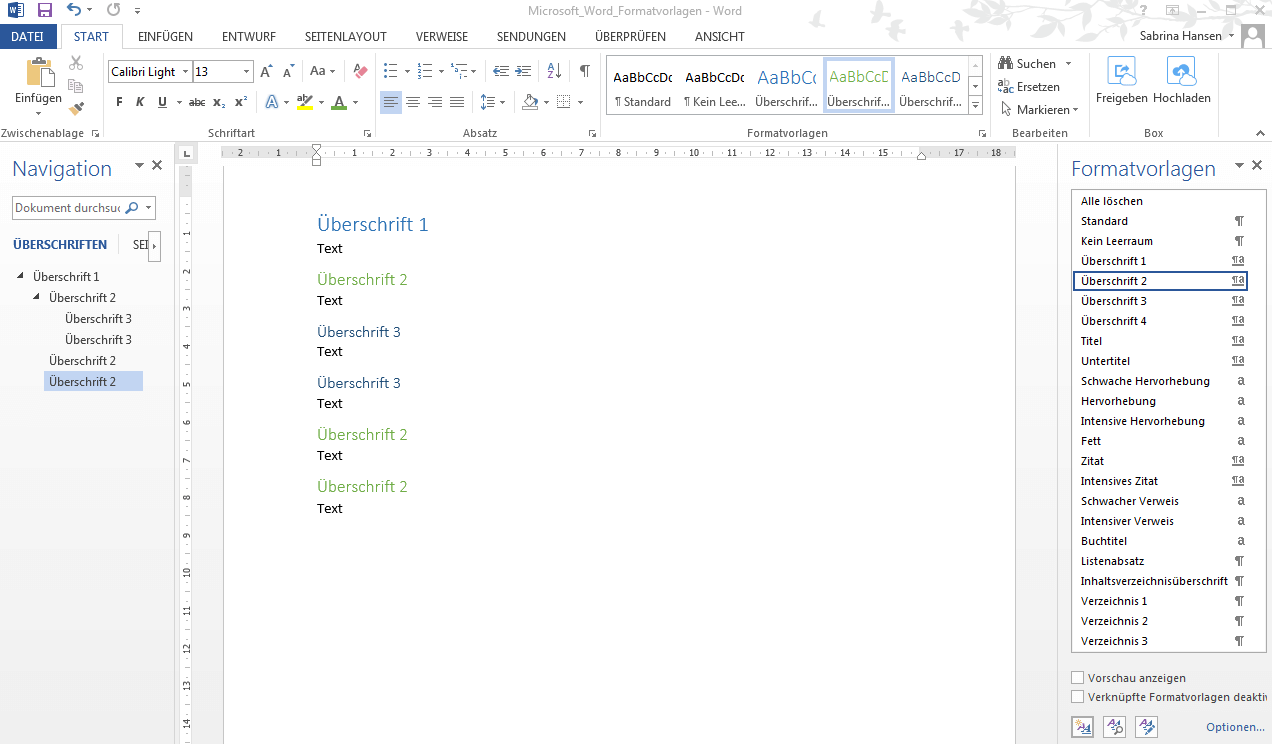Image resolution: width=1272 pixels, height=744 pixels.
Task: Select the align left button
Action: 391,102
